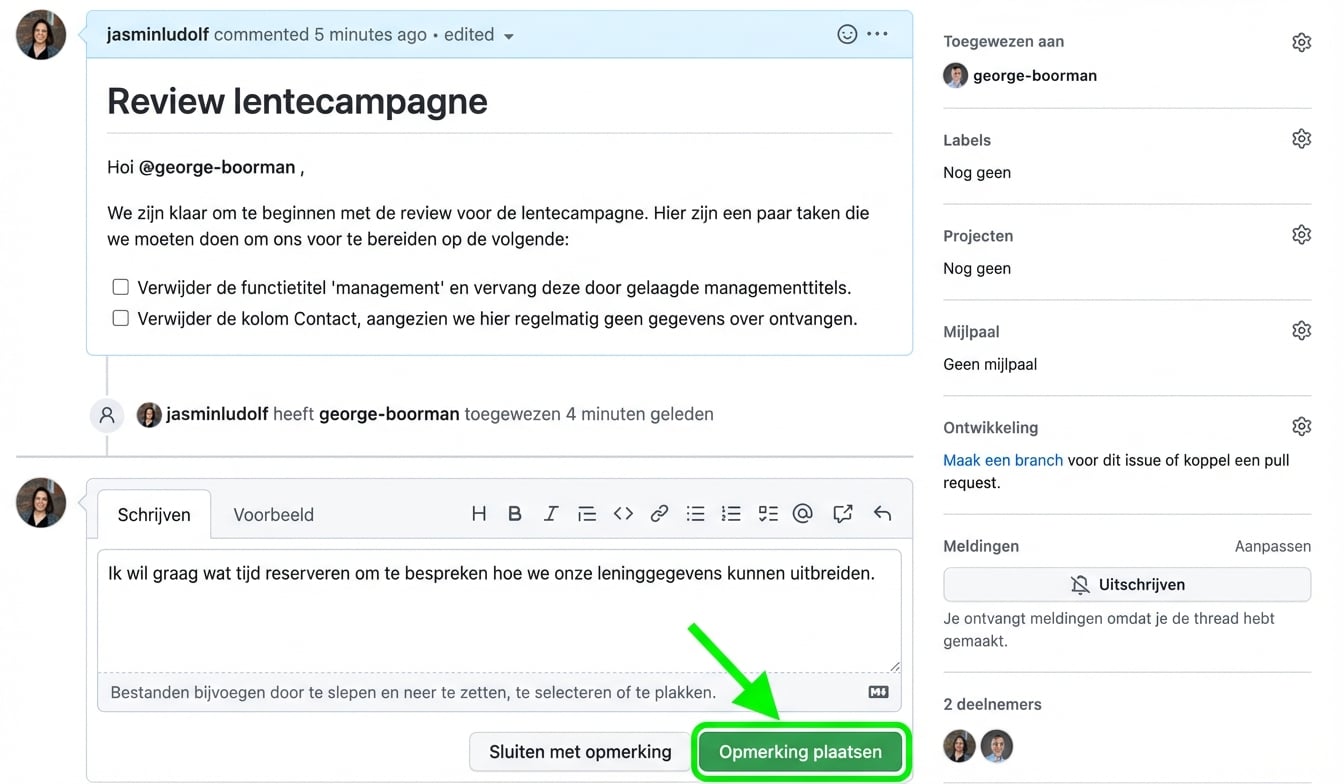
Task: Insert code with the code brackets icon
Action: tap(623, 513)
